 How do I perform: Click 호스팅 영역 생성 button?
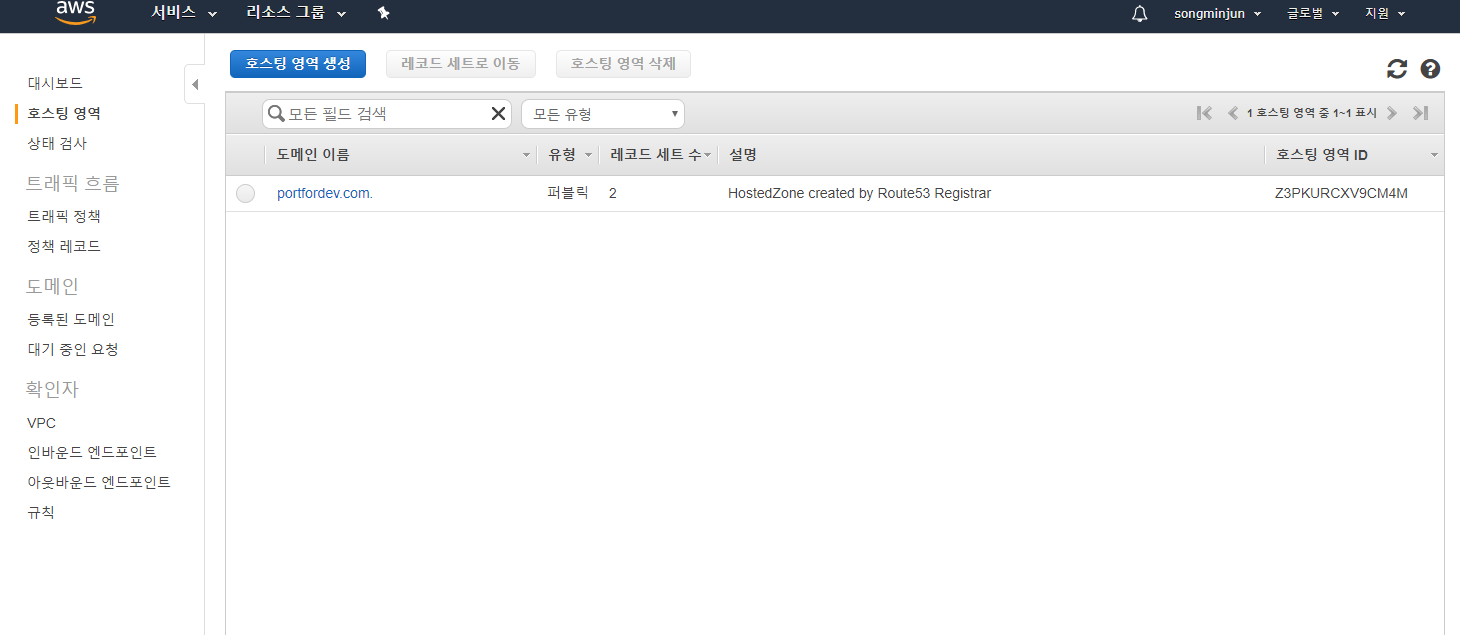click(298, 64)
